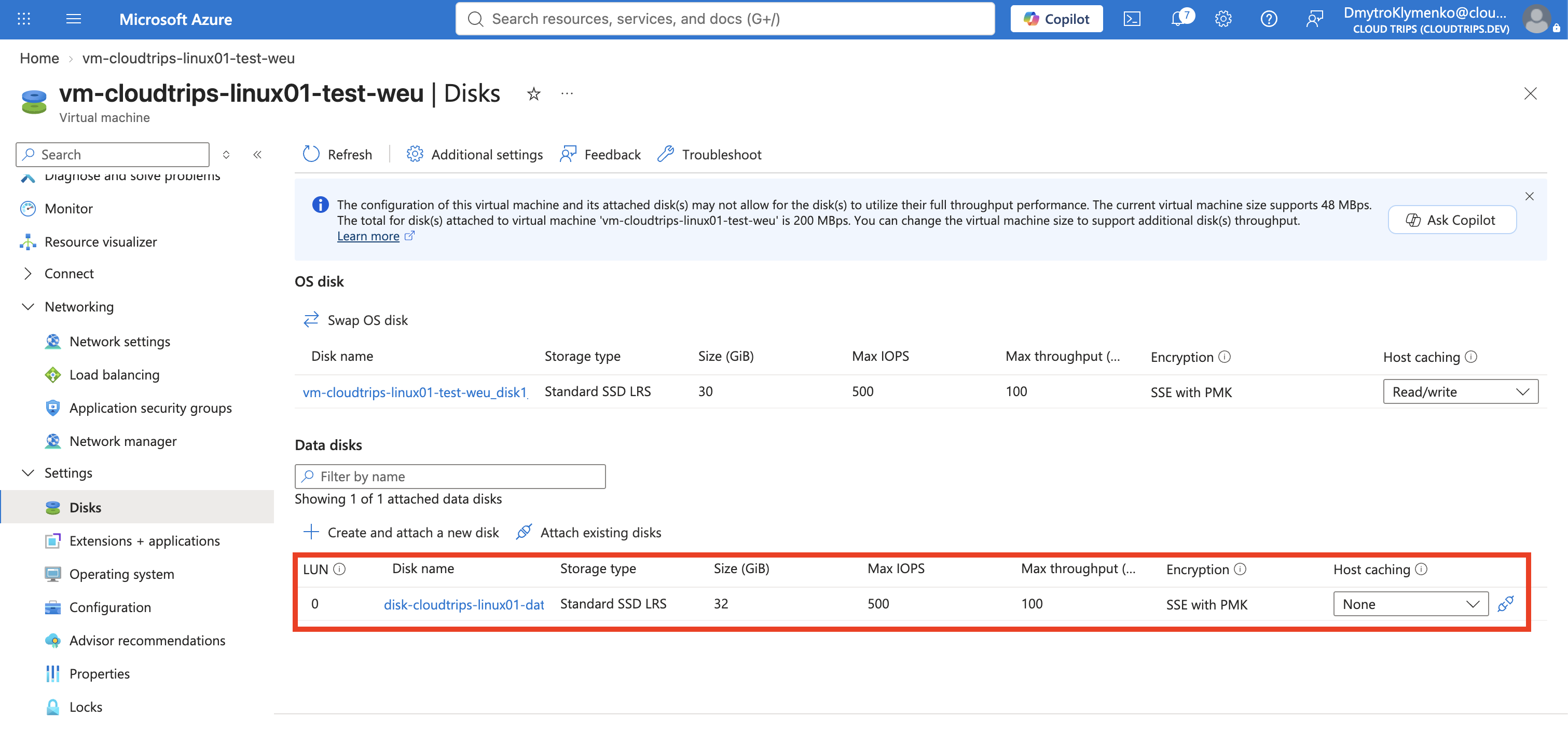Favorite this page with the star icon

[x=534, y=94]
